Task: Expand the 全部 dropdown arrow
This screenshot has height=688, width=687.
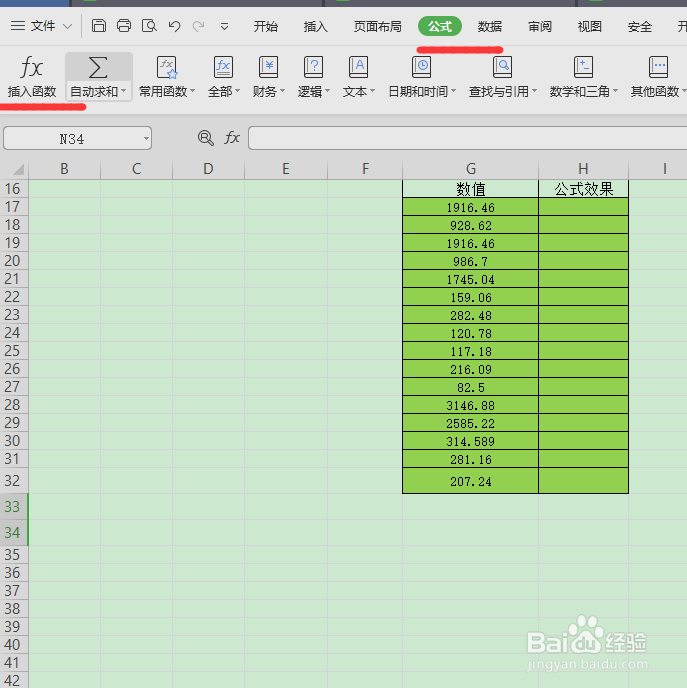Action: click(237, 91)
